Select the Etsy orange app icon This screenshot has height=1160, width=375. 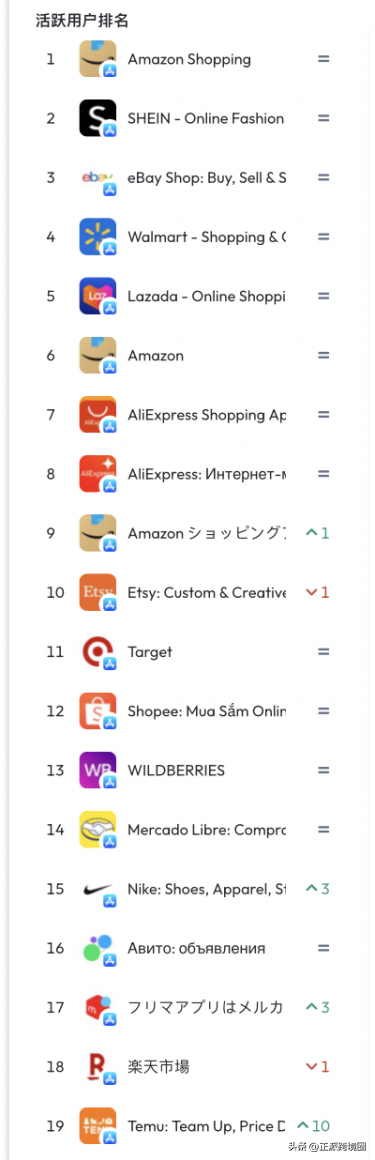tap(98, 593)
